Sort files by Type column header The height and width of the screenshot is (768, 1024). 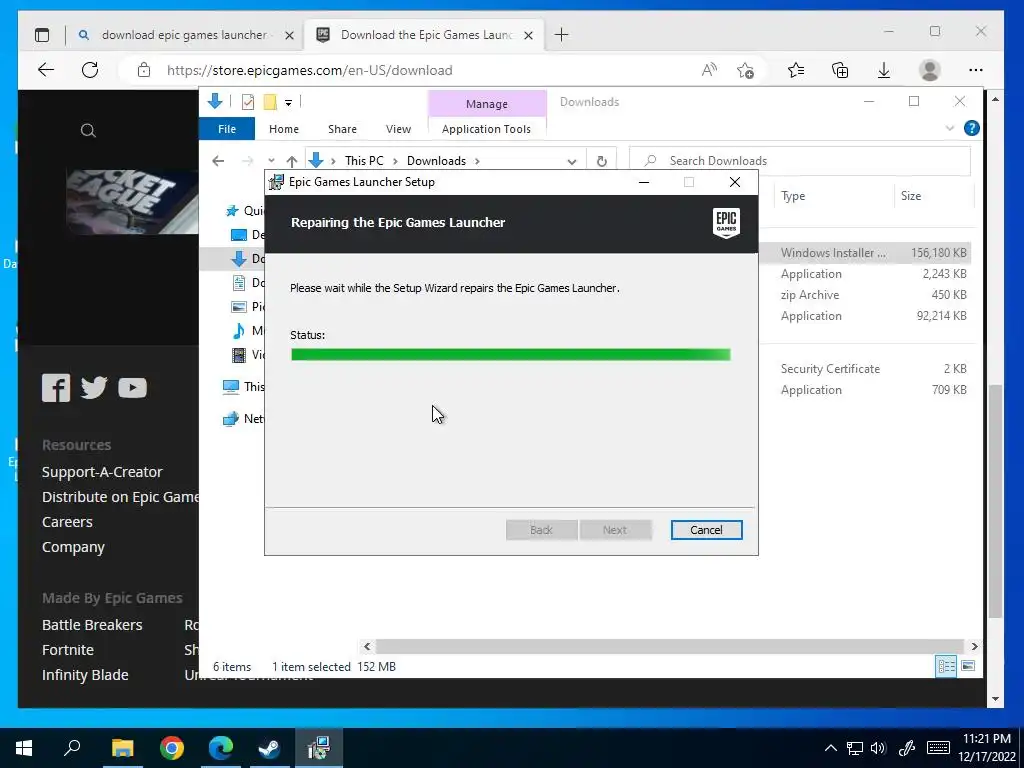pyautogui.click(x=793, y=196)
